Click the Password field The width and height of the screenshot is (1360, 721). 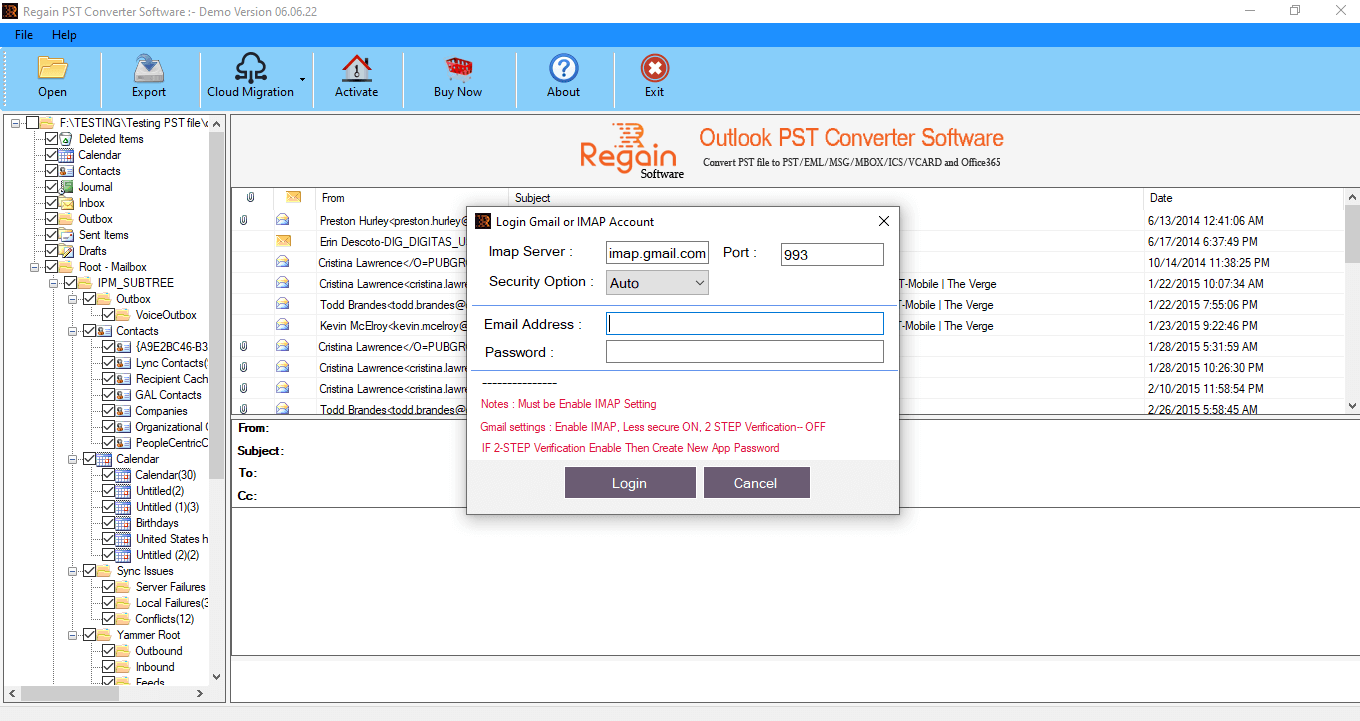pyautogui.click(x=745, y=351)
